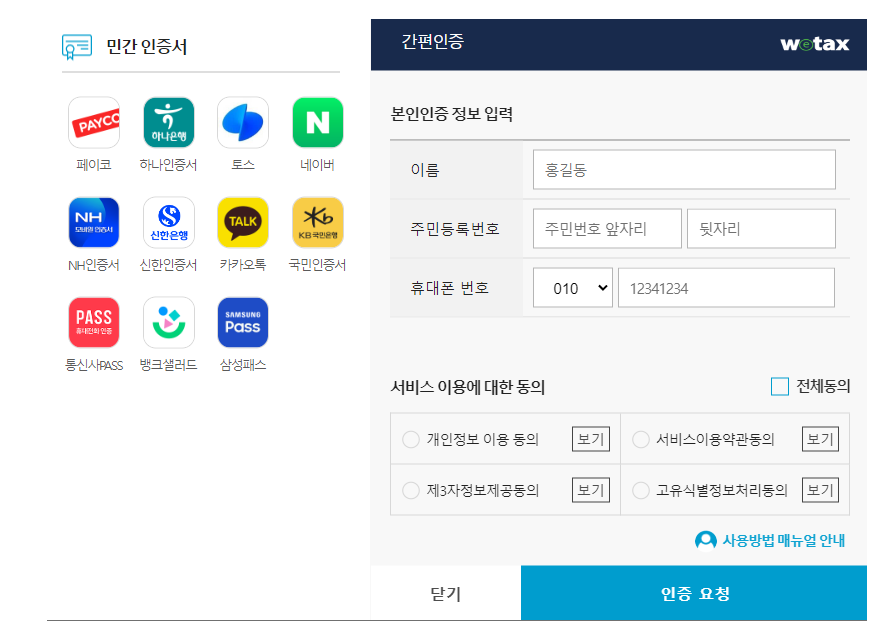Click the 하나인증서 label text
This screenshot has height=621, width=871.
[168, 165]
